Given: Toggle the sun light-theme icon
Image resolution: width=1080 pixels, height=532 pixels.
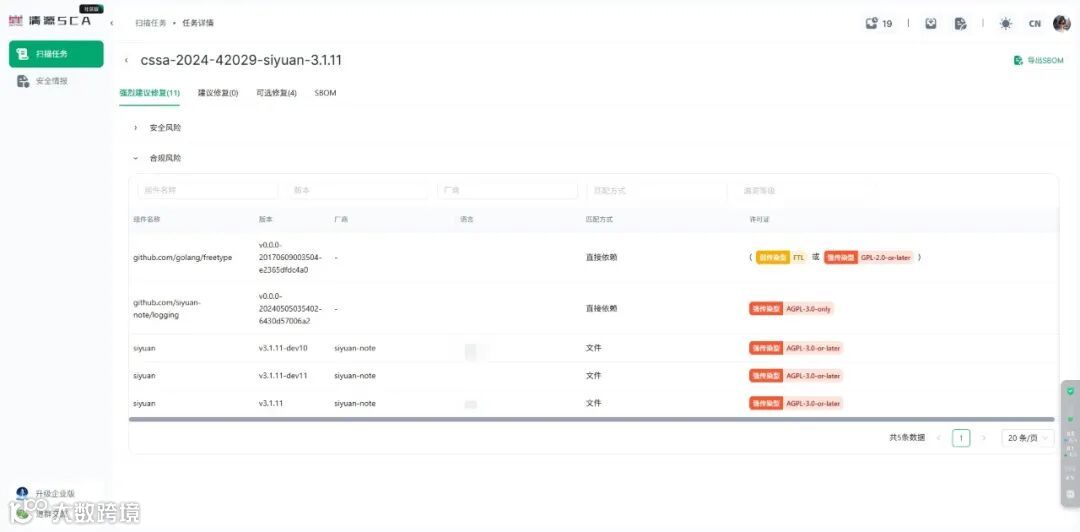Looking at the screenshot, I should [1006, 23].
